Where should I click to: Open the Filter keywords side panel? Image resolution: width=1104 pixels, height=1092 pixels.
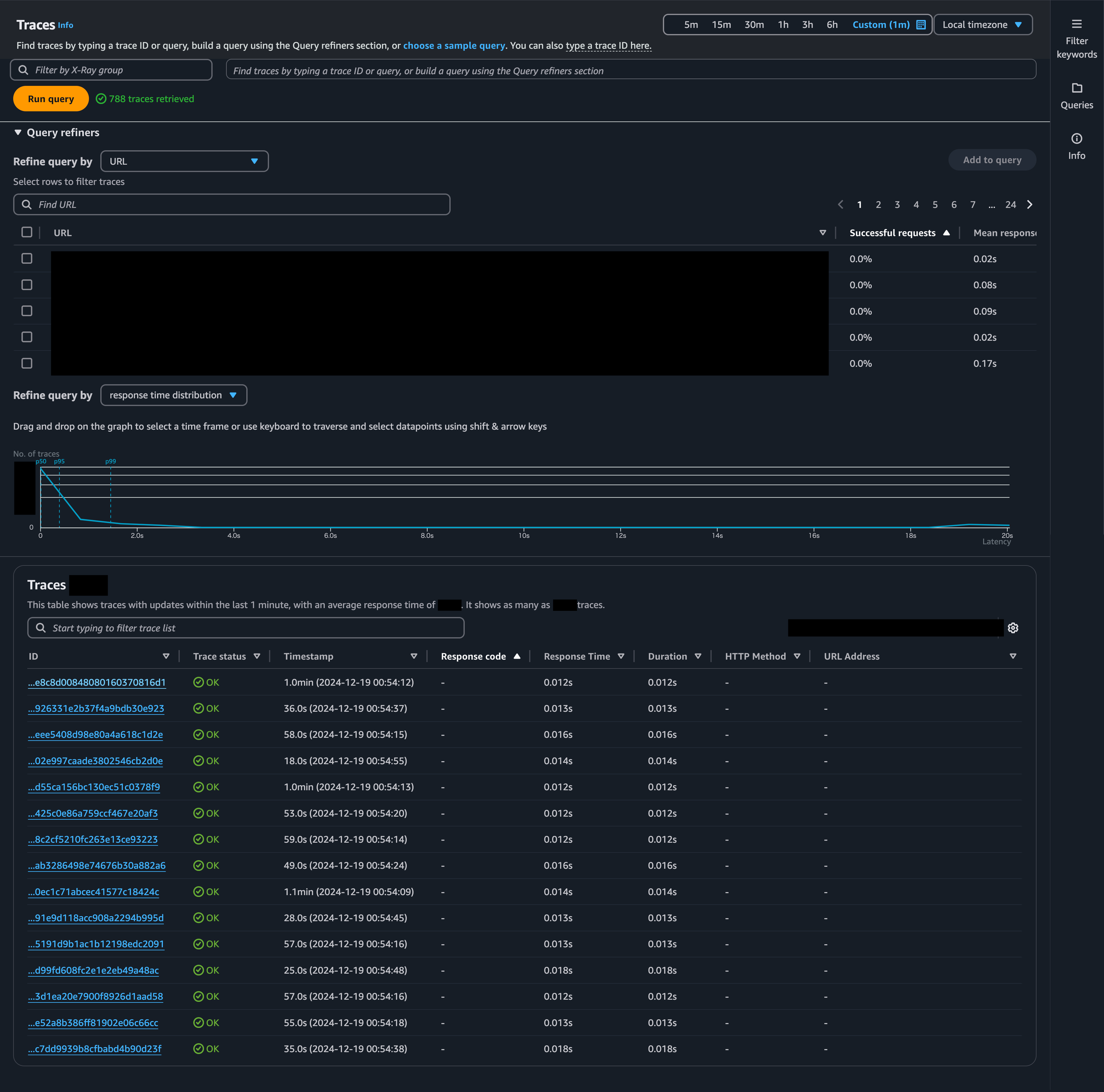click(1077, 39)
